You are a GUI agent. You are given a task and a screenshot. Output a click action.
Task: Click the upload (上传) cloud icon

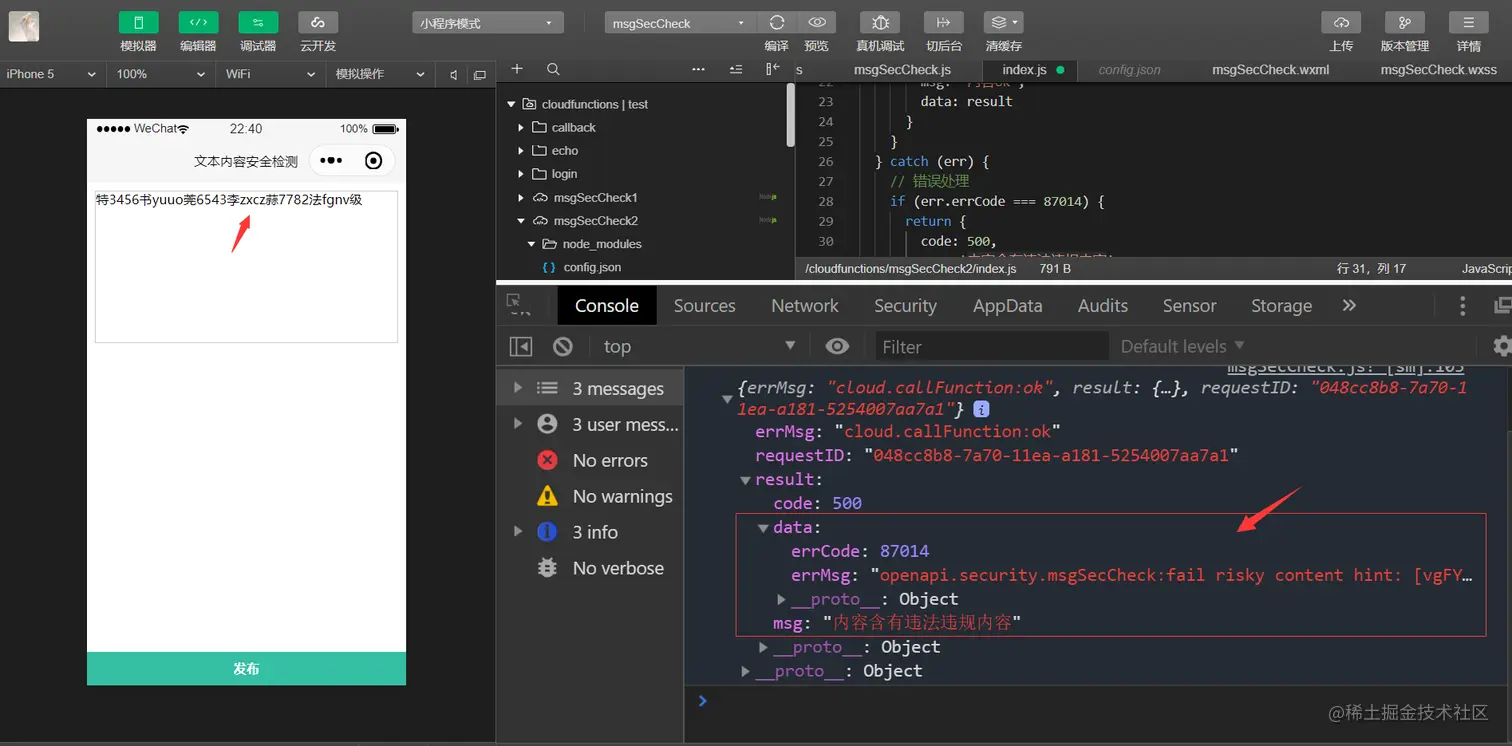point(1341,23)
